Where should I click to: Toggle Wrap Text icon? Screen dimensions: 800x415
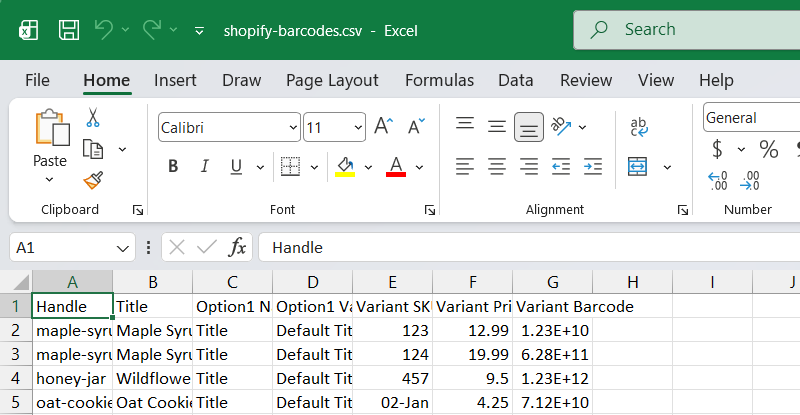(x=638, y=127)
